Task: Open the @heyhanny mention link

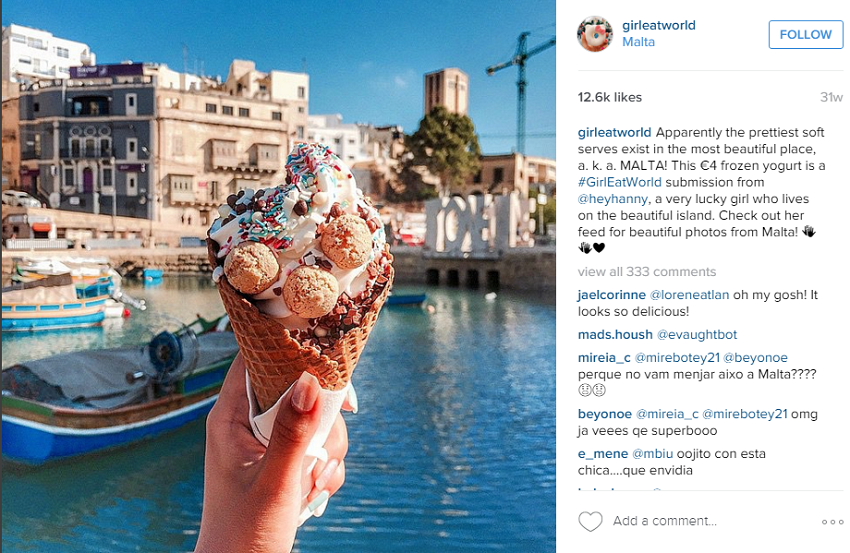Action: pyautogui.click(x=613, y=199)
